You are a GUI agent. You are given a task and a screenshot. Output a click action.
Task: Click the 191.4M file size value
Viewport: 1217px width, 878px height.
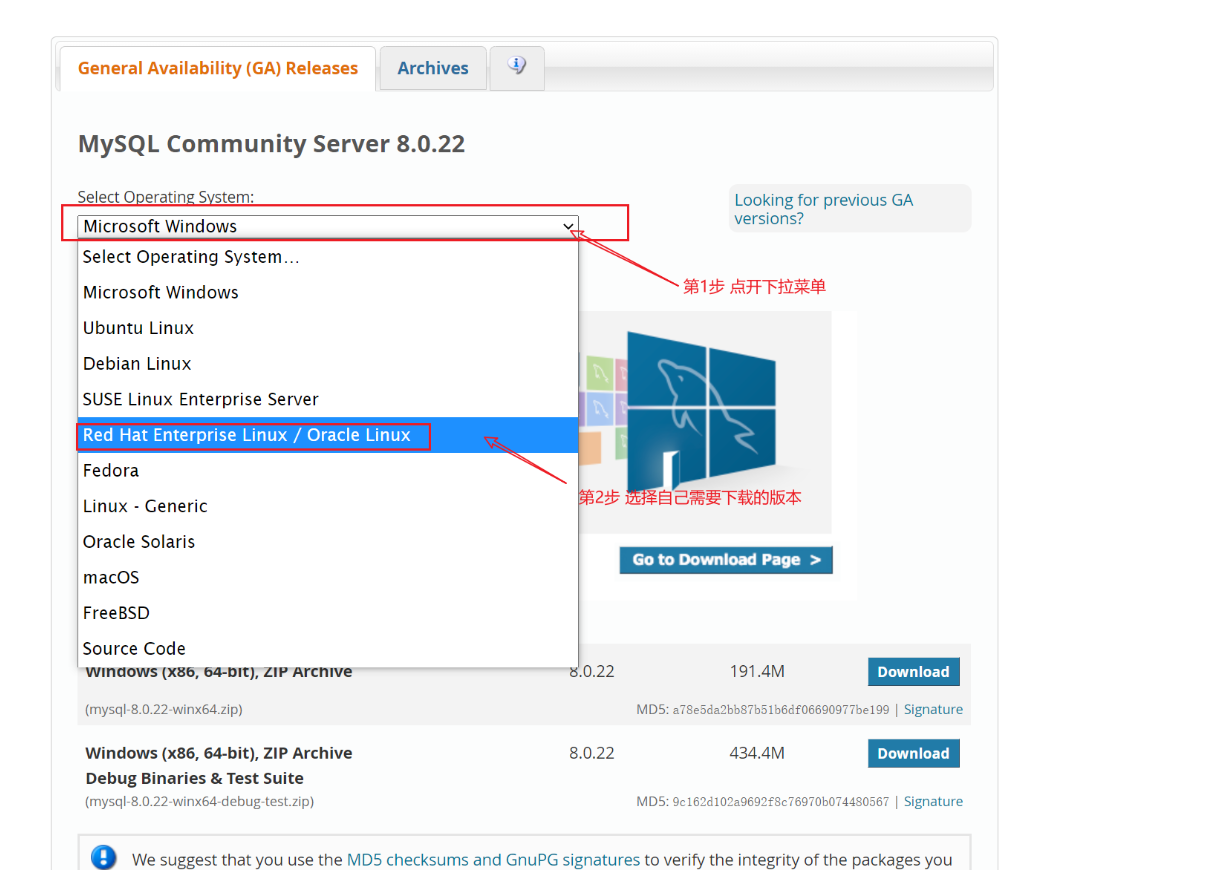(x=757, y=672)
